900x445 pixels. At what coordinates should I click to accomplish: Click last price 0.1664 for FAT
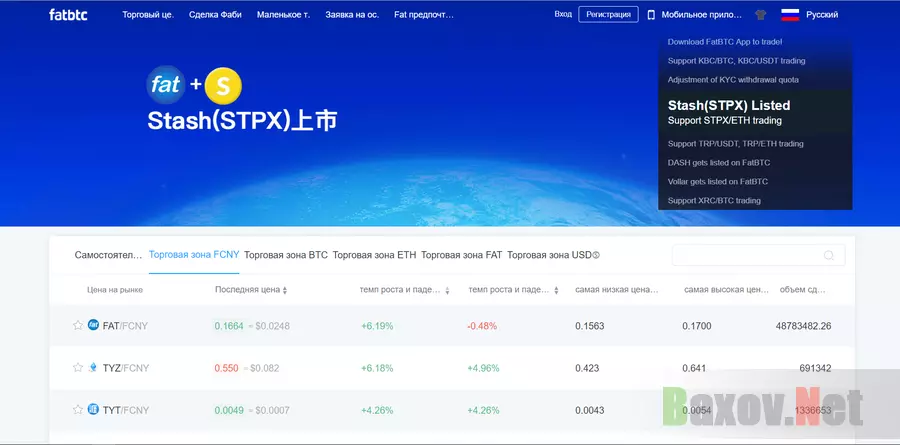pos(229,326)
